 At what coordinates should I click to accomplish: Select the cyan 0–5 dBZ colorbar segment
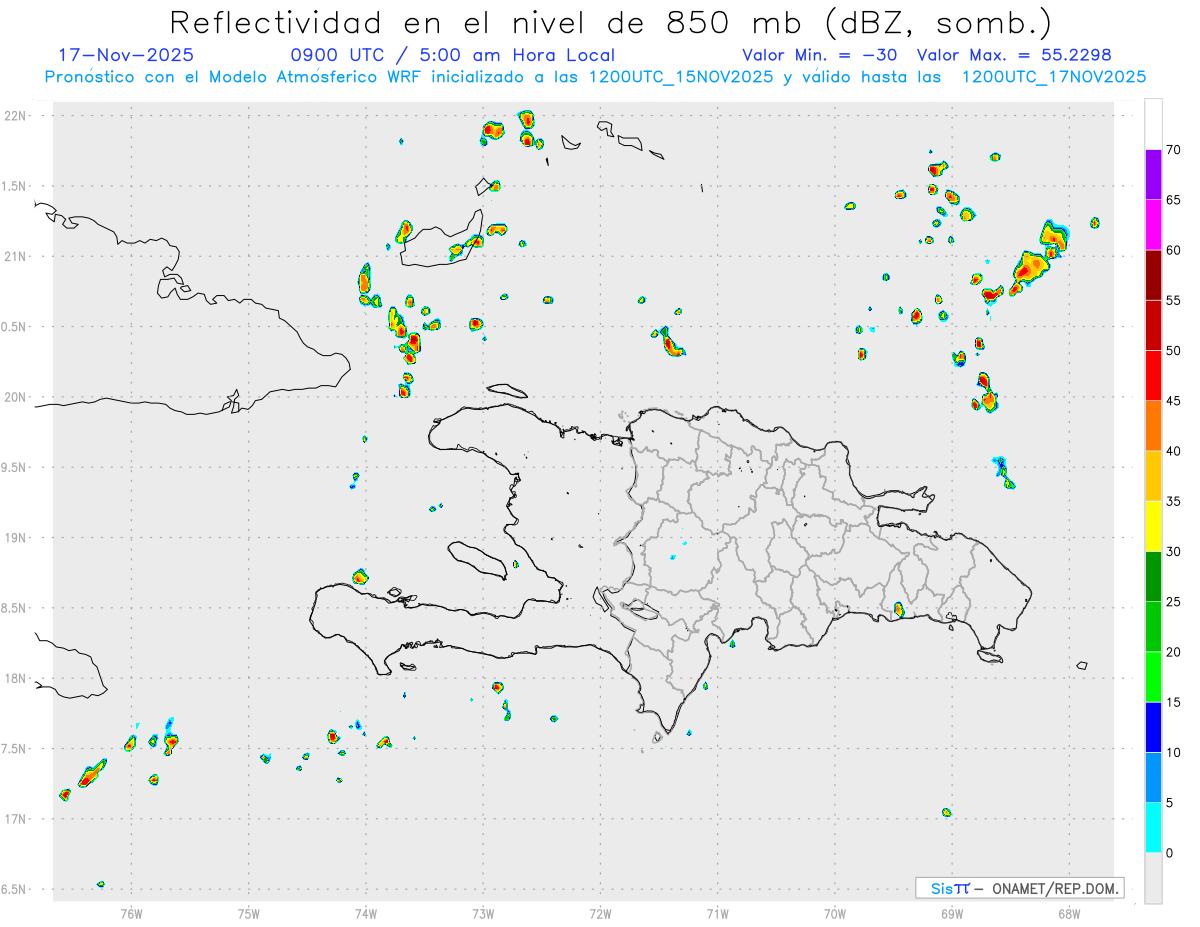click(1153, 828)
